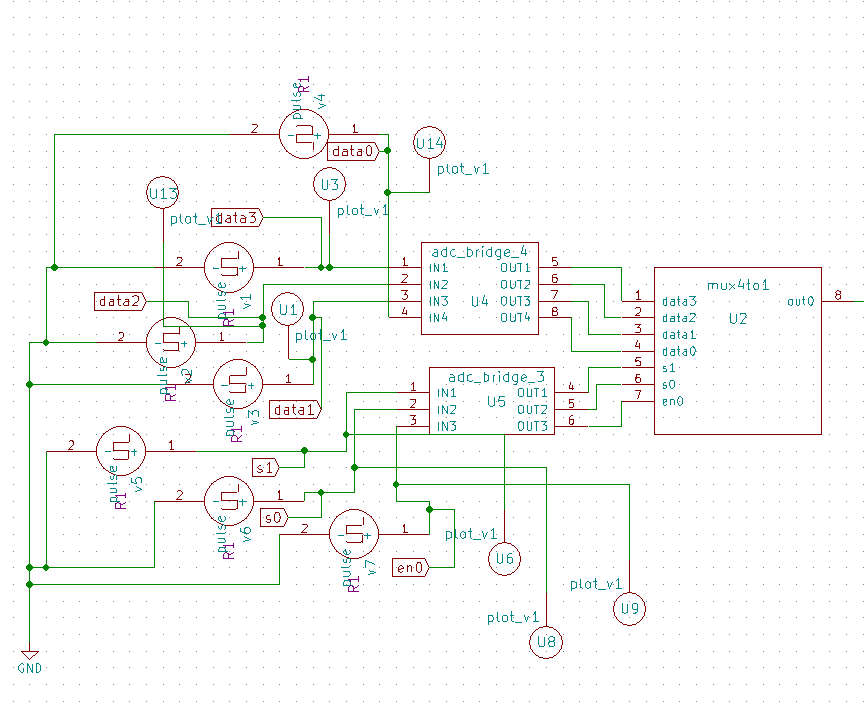Select the pulse source V6 symbol
Viewport: 864px width, 718px height.
(228, 500)
